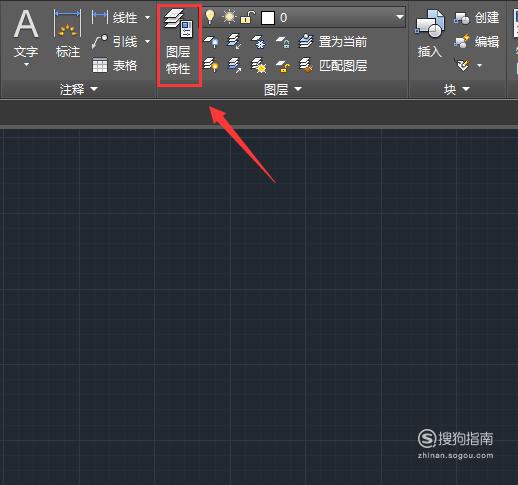The image size is (518, 485).
Task: Open the attribute edit dropdown arrow
Action: (x=479, y=65)
